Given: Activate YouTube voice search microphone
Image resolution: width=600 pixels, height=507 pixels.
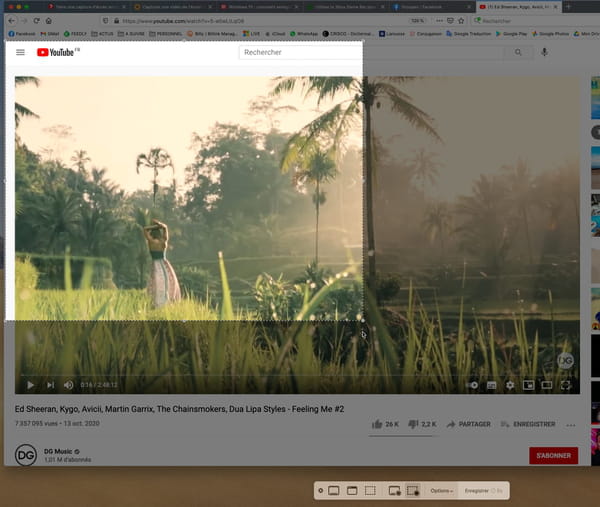Looking at the screenshot, I should coord(544,52).
